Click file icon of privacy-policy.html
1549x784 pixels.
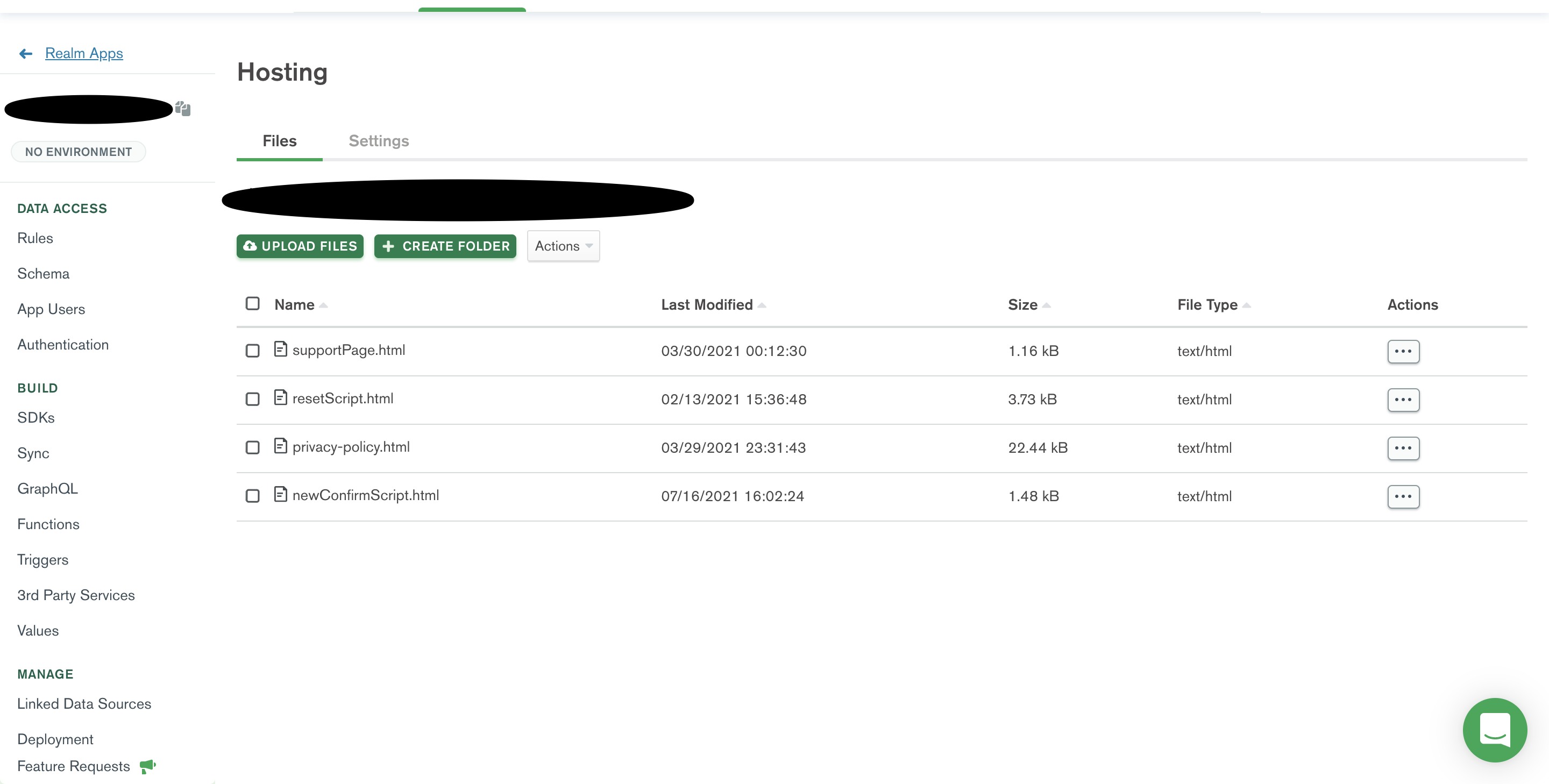(280, 446)
